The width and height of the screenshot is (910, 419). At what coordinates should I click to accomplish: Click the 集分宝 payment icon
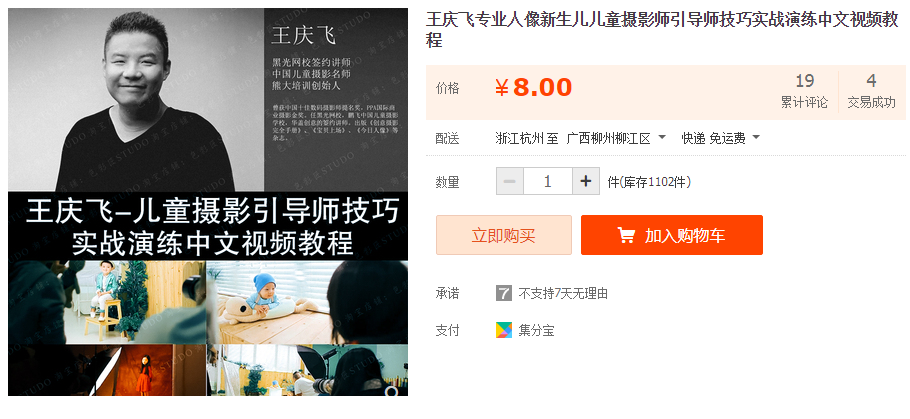(x=504, y=330)
